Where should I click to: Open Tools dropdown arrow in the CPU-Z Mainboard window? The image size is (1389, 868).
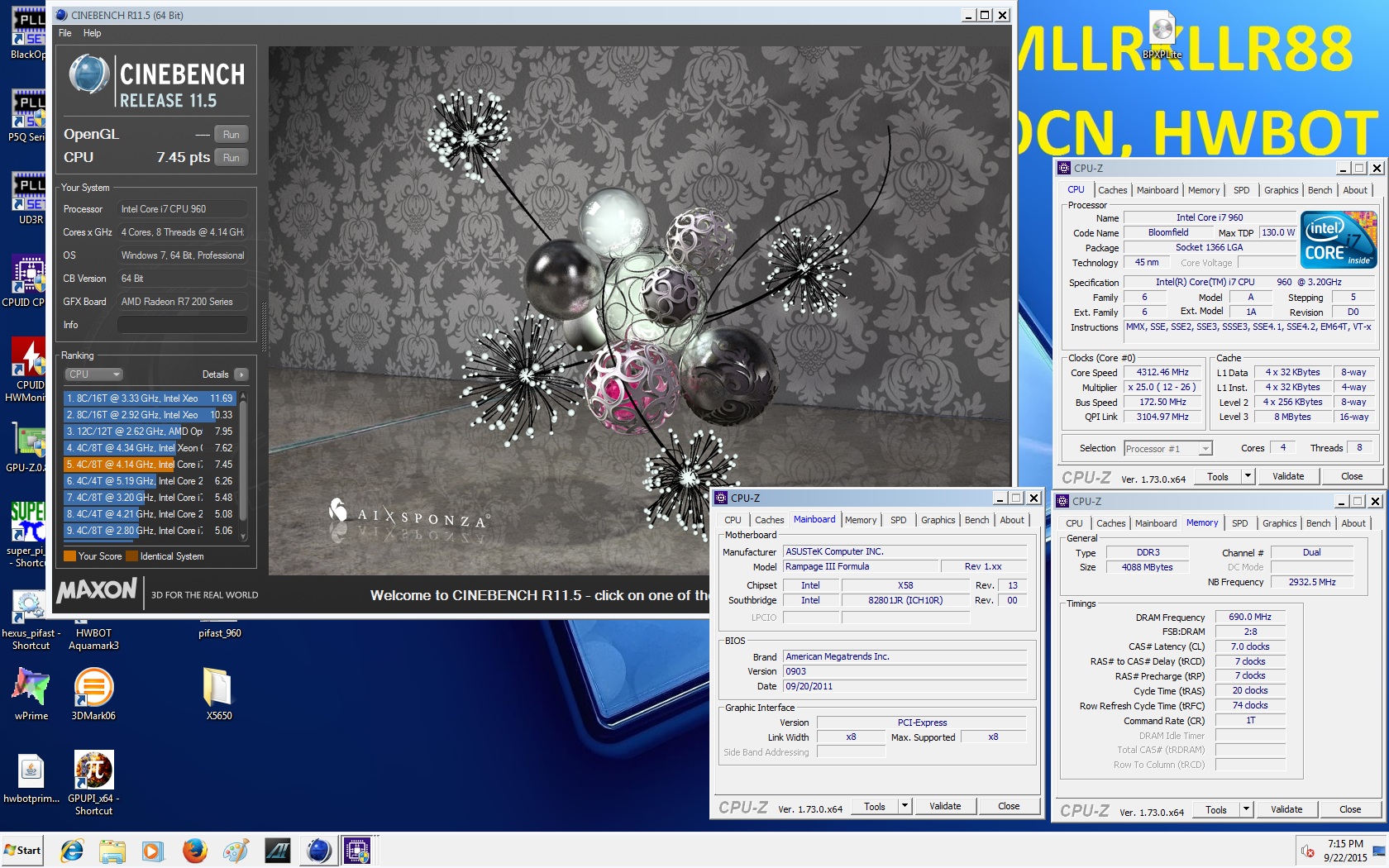[x=905, y=806]
